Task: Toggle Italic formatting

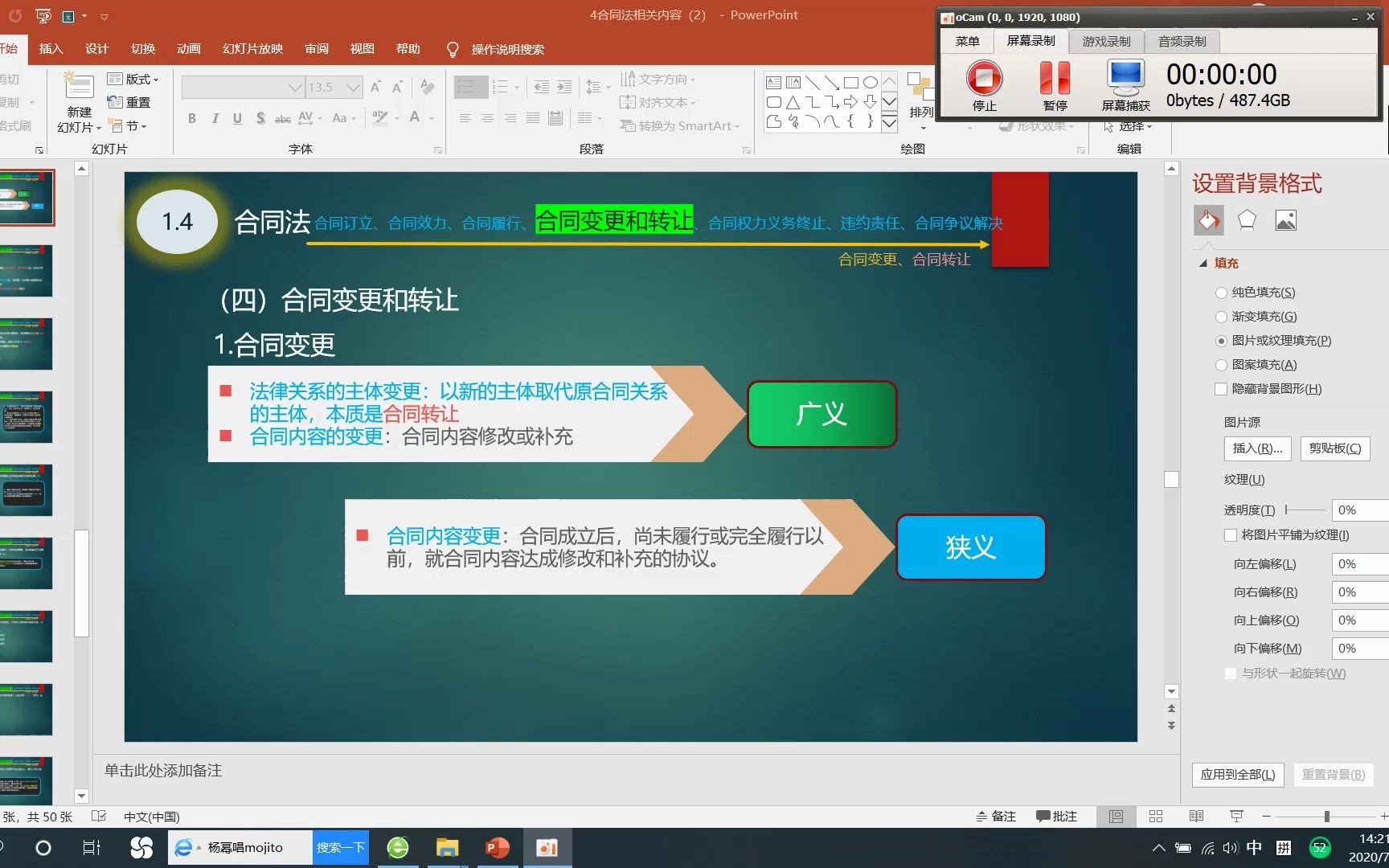Action: pos(215,118)
